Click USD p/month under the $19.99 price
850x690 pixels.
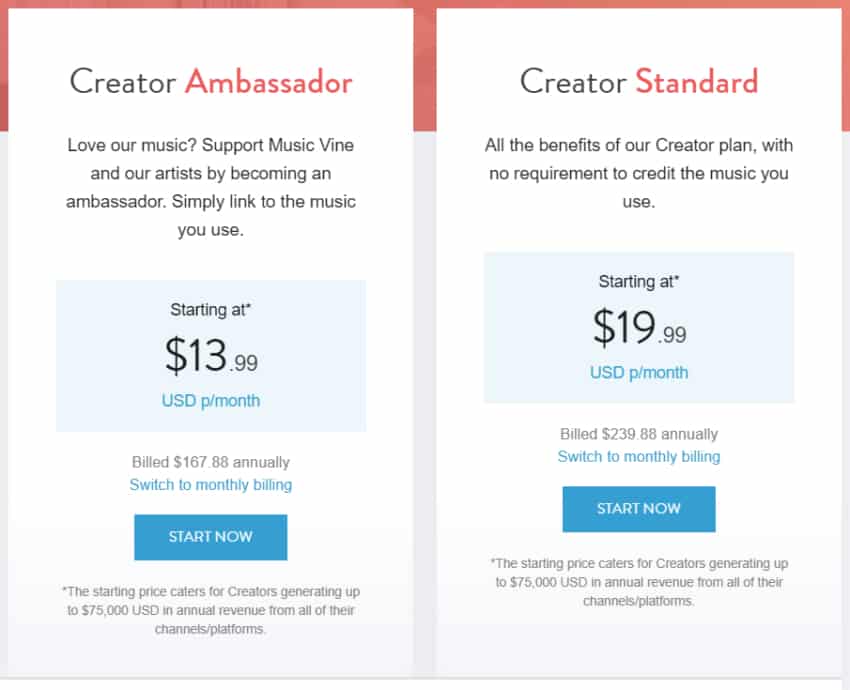(x=639, y=373)
